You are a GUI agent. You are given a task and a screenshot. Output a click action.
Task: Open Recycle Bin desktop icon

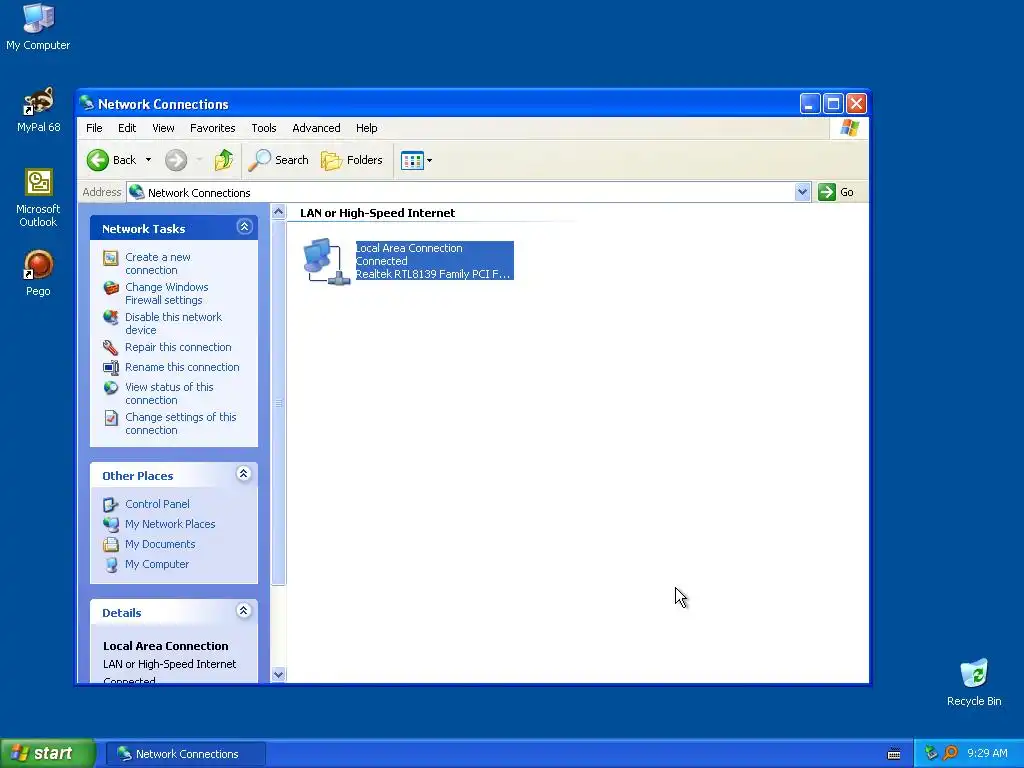click(x=974, y=682)
